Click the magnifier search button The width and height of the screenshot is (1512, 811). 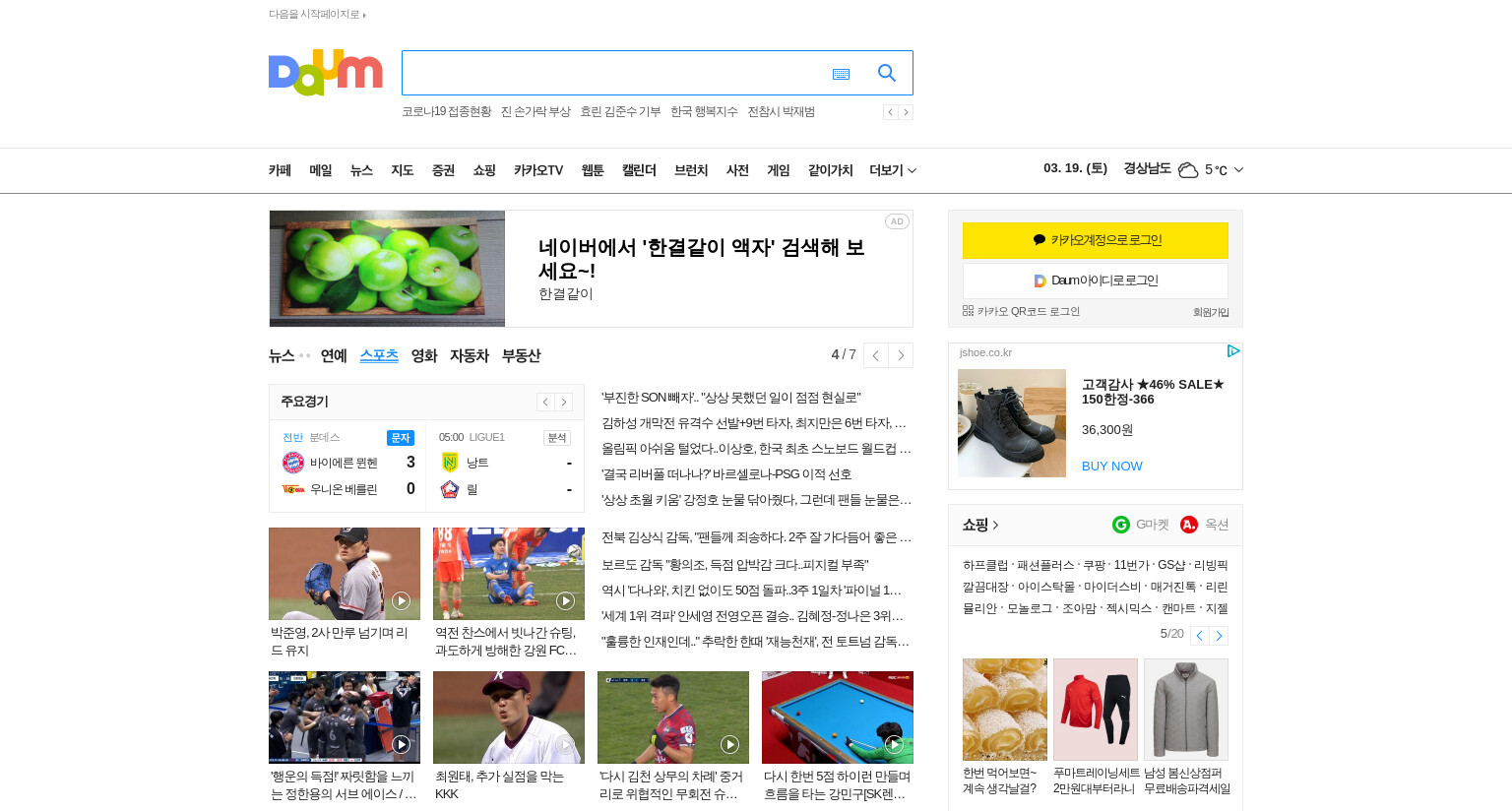887,73
